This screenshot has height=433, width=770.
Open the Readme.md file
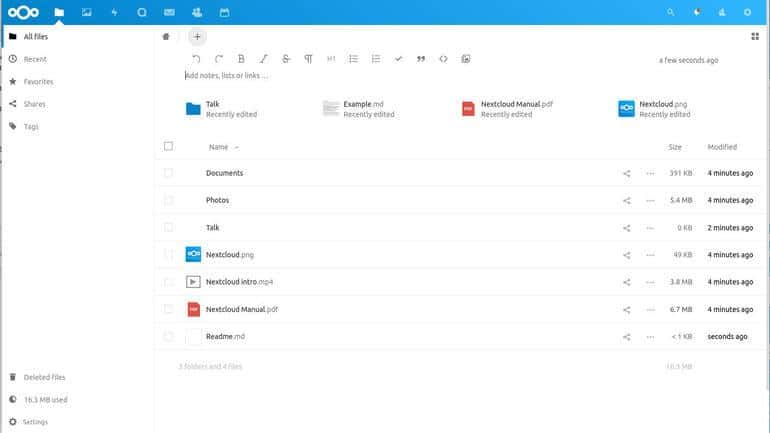[x=225, y=336]
